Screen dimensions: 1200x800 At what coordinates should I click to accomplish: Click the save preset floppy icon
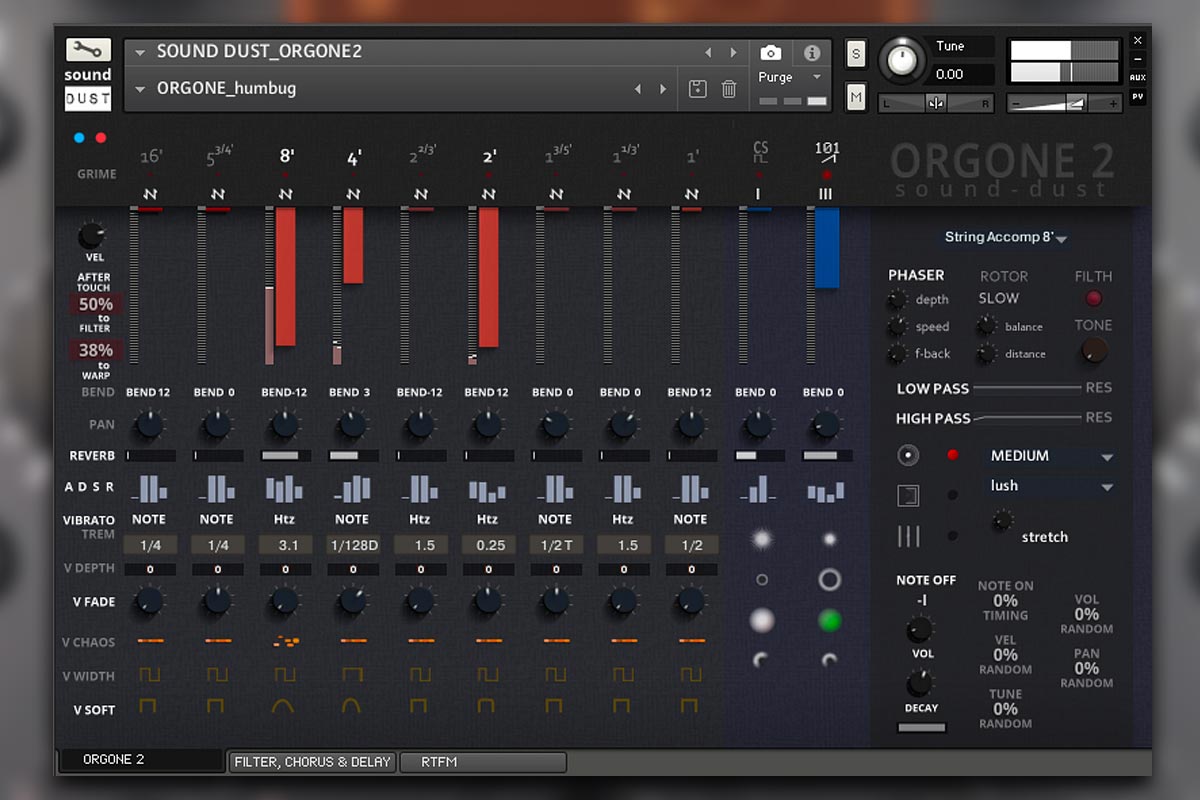[x=698, y=89]
